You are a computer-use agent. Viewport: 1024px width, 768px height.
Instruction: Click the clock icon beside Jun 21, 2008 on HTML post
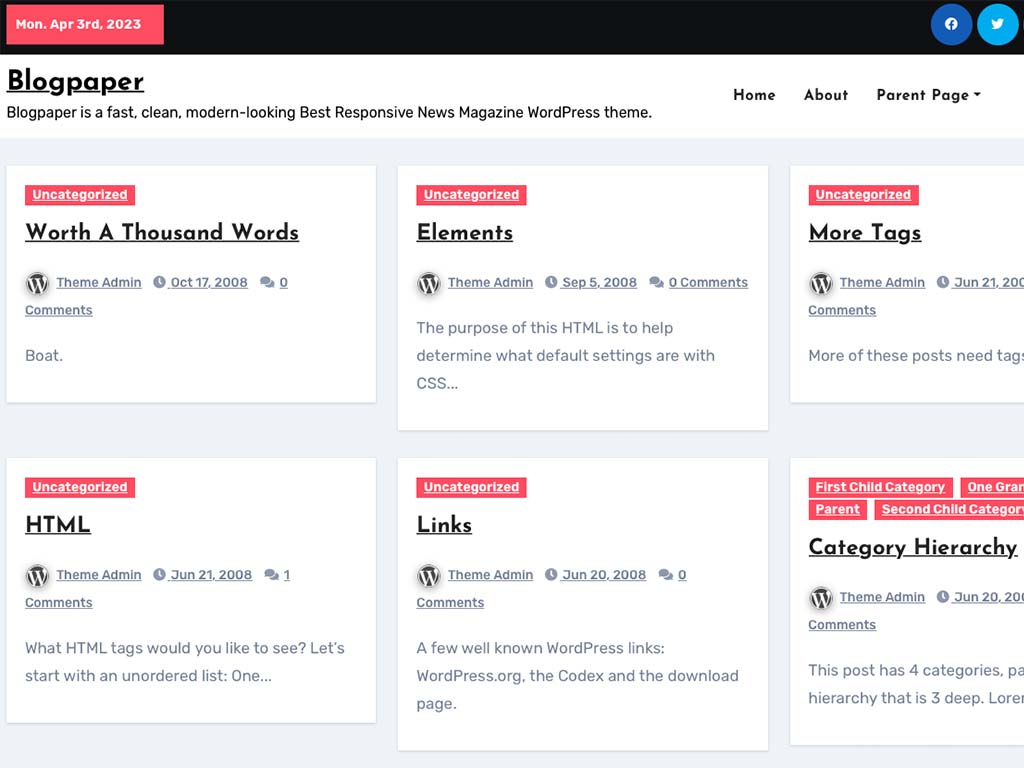[x=159, y=575]
